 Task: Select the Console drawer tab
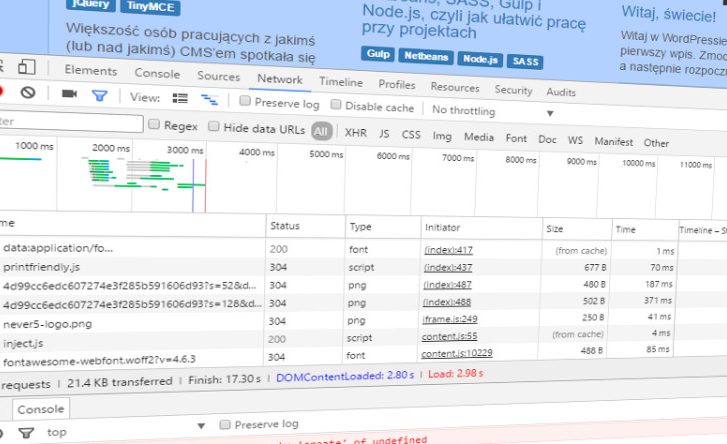[40, 409]
